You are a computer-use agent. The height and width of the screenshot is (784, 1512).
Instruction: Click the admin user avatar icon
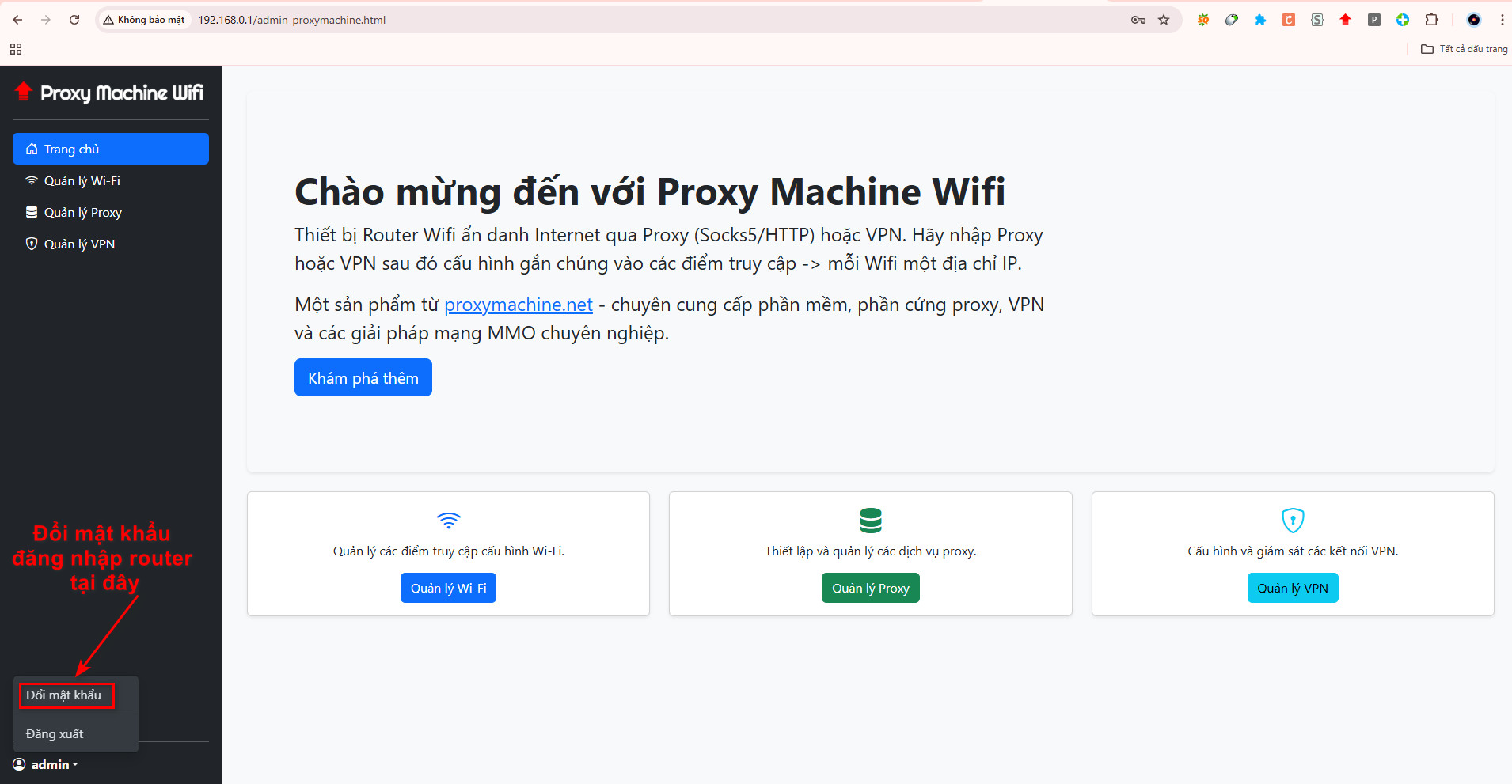(19, 764)
